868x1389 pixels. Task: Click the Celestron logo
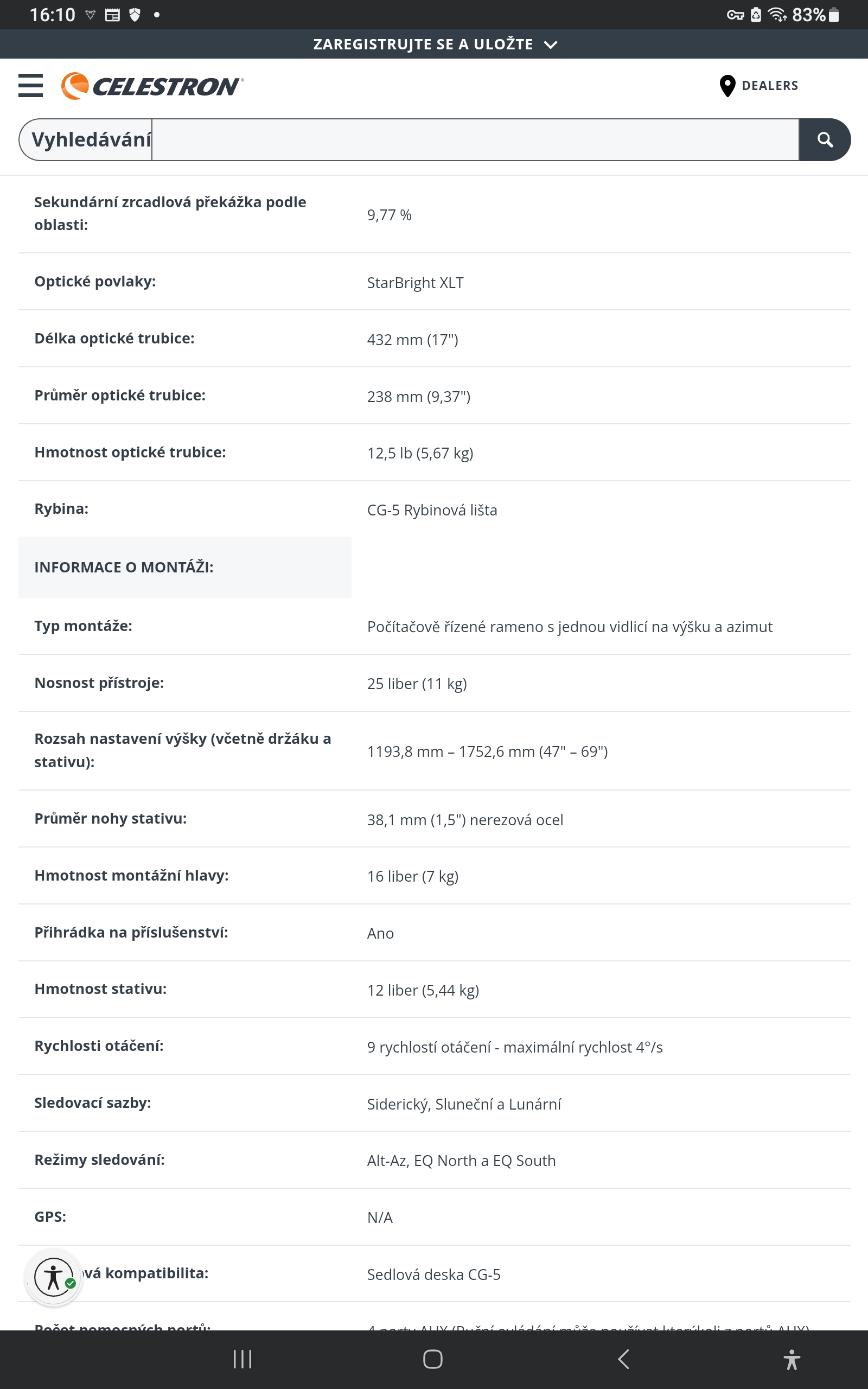152,86
